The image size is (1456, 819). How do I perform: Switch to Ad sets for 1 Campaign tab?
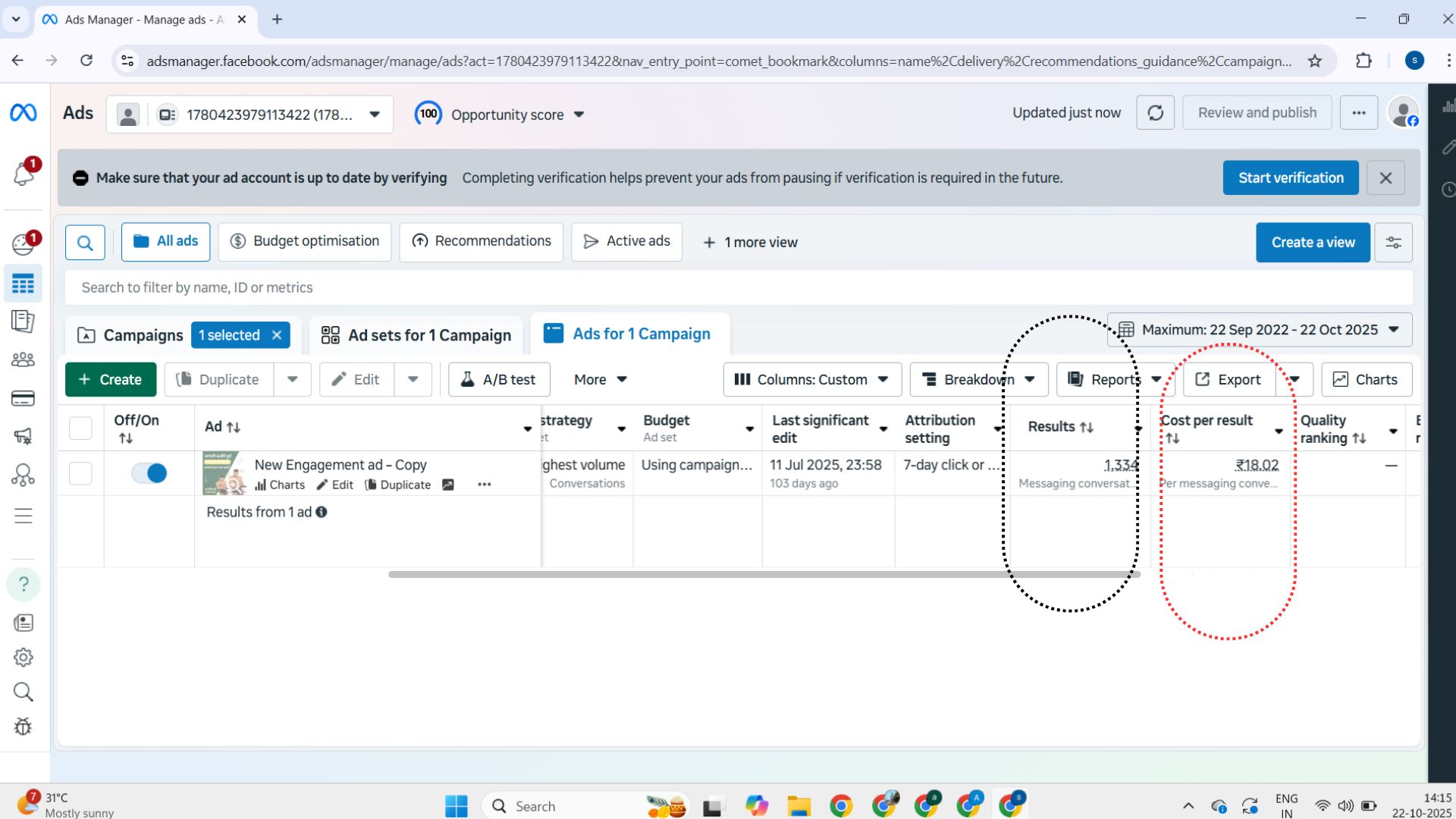416,335
